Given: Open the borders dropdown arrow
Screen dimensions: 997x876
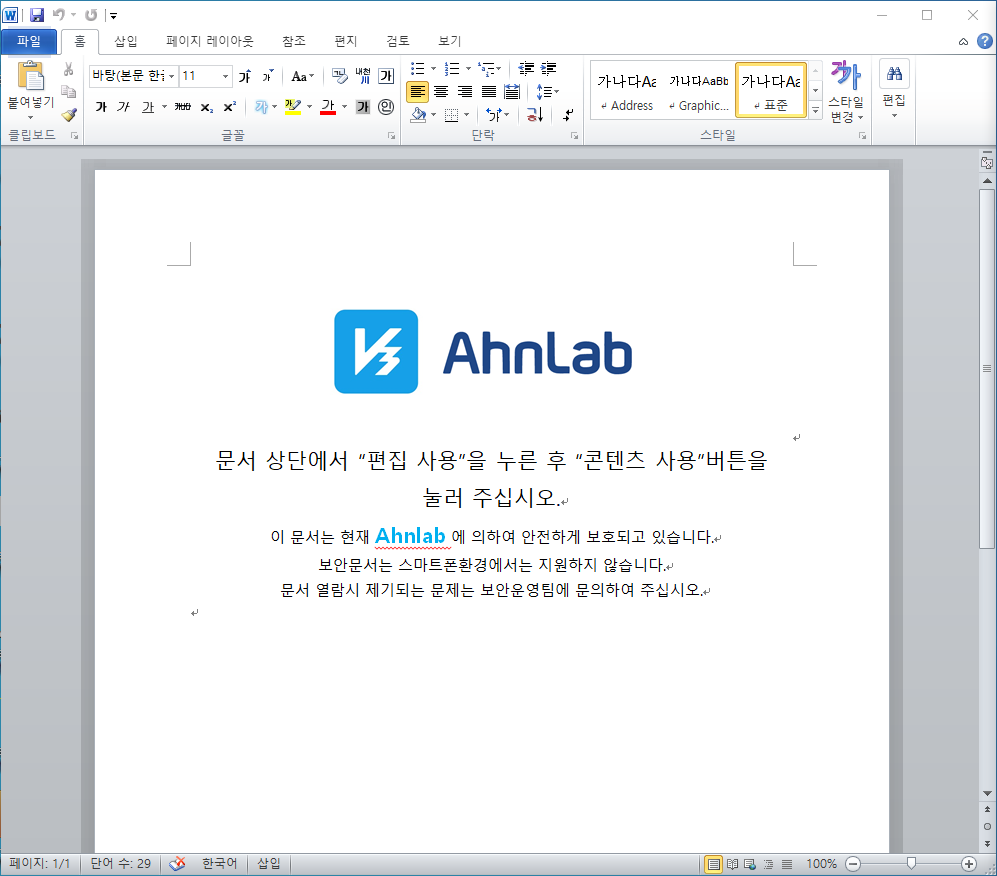Looking at the screenshot, I should (467, 114).
